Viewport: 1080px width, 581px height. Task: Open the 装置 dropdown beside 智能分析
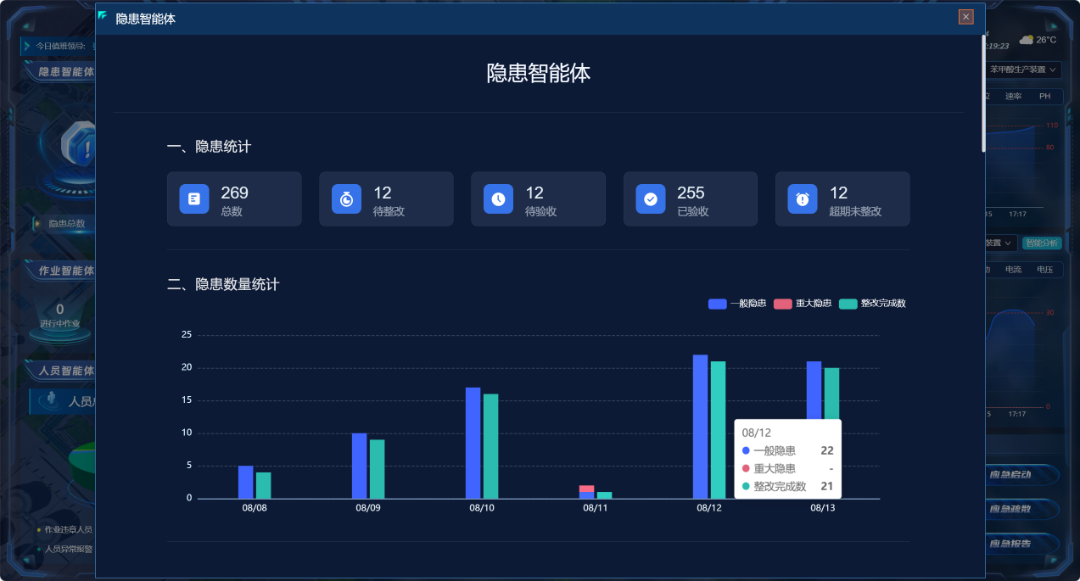click(999, 243)
